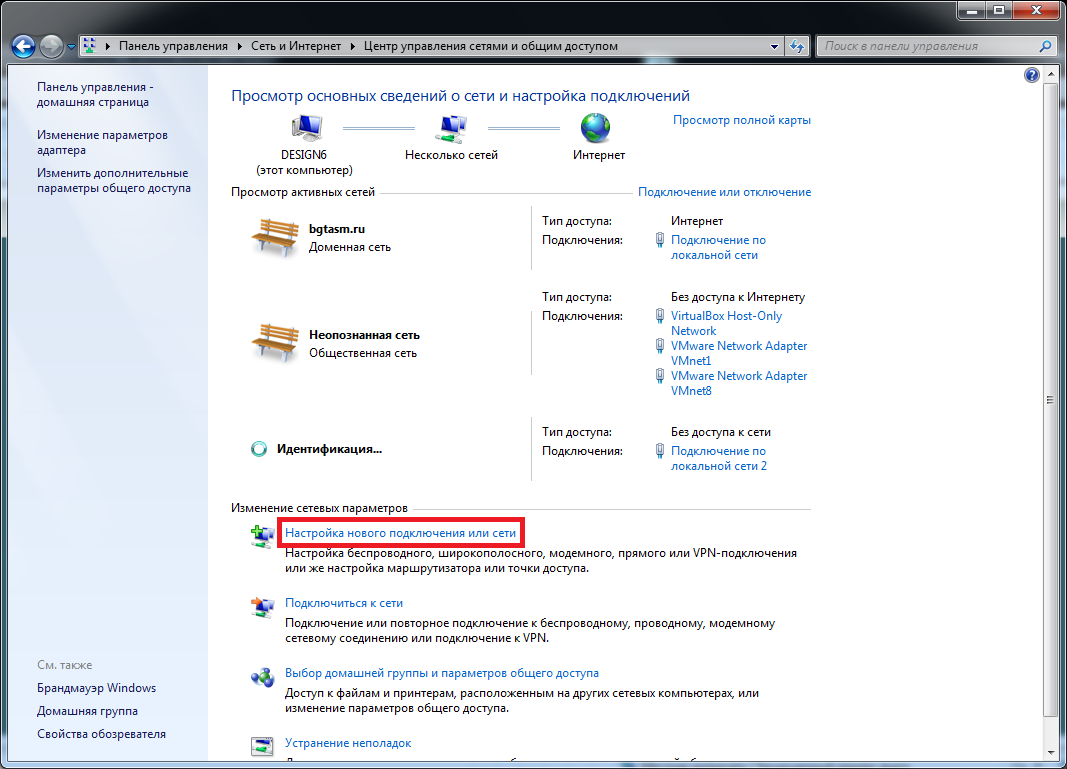
Task: Refresh the page with the refresh icon
Action: tap(797, 46)
